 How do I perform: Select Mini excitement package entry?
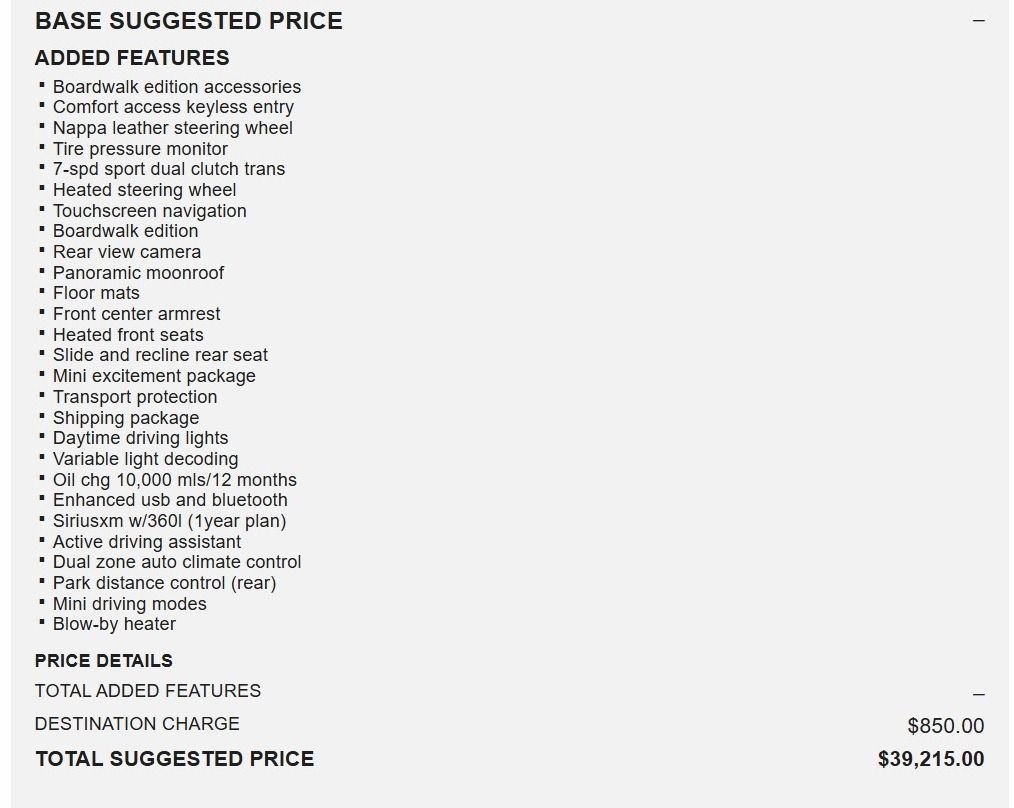[154, 376]
